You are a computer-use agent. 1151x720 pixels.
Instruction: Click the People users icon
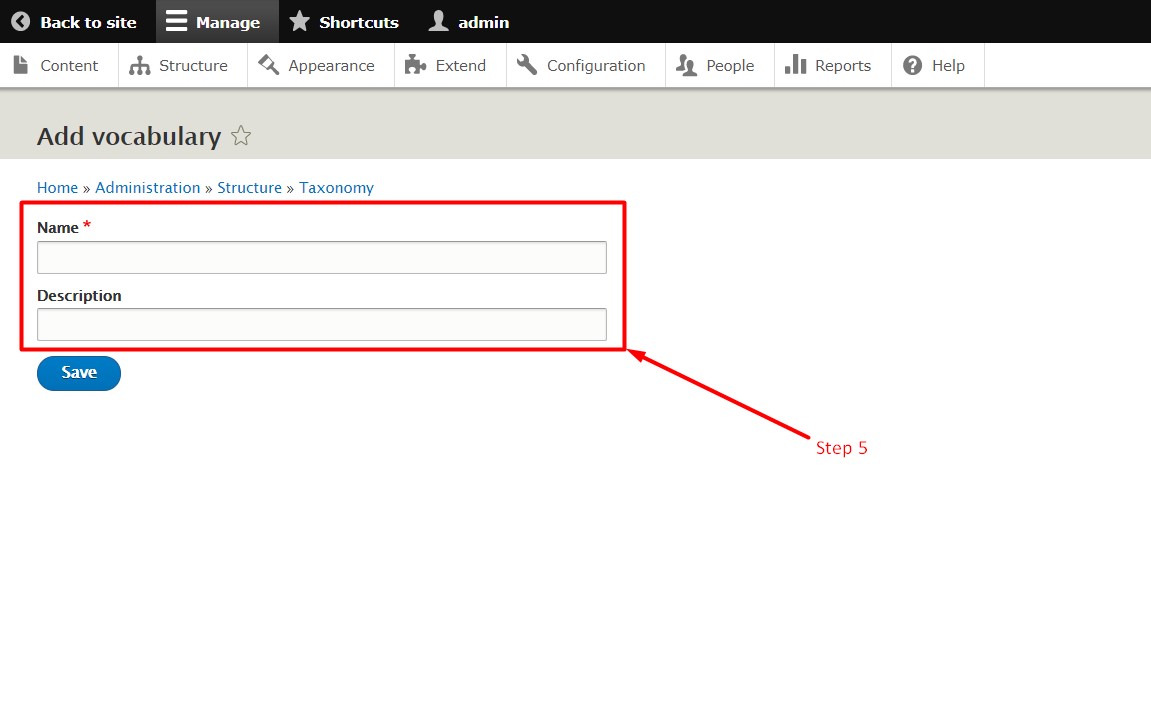click(x=686, y=65)
